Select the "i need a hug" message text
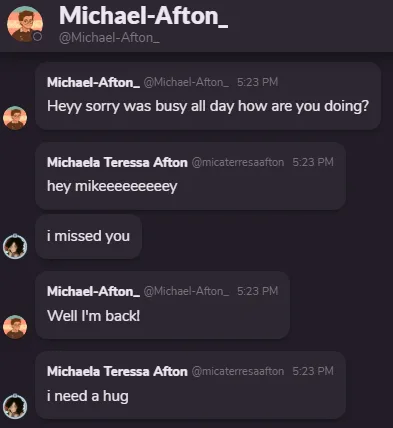The height and width of the screenshot is (428, 393). tap(88, 396)
